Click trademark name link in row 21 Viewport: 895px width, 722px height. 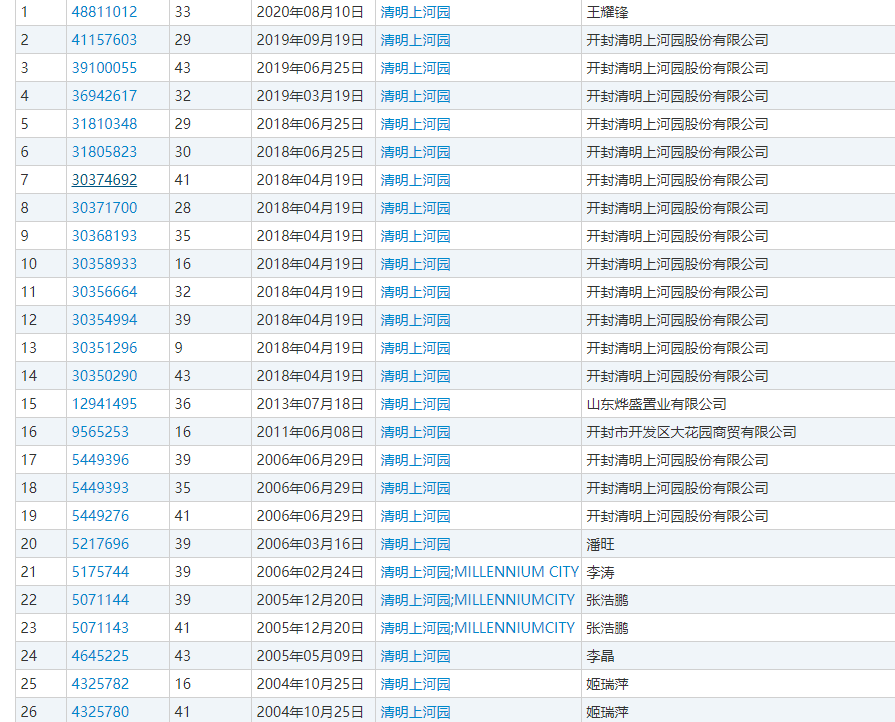479,572
